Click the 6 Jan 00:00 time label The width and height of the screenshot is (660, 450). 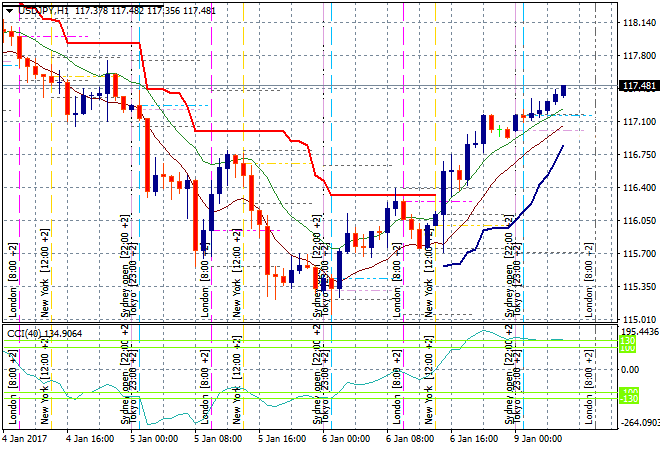click(346, 439)
